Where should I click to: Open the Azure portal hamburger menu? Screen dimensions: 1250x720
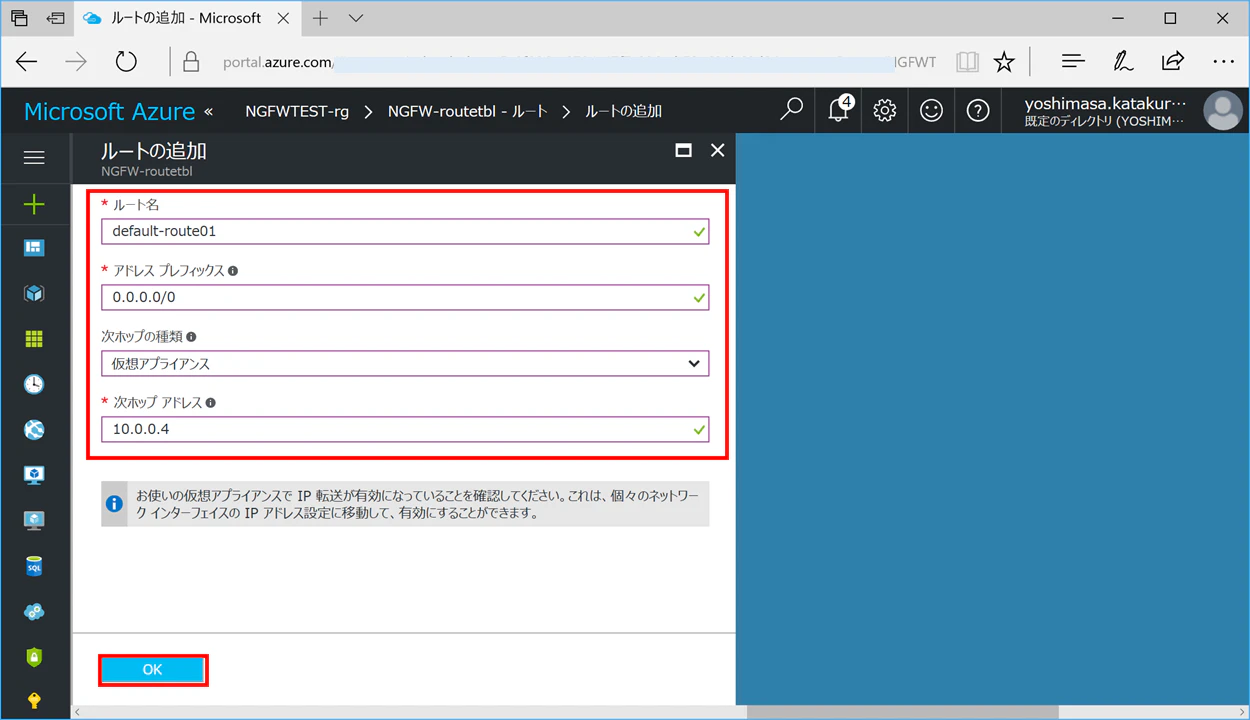[x=34, y=158]
